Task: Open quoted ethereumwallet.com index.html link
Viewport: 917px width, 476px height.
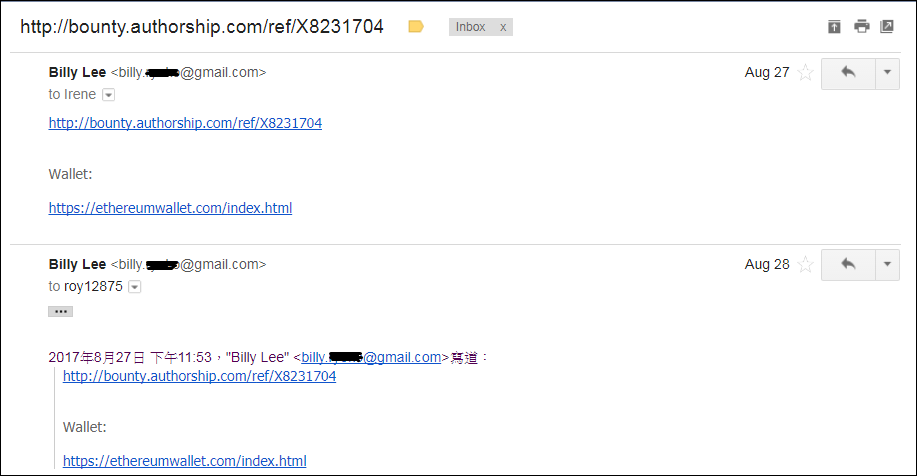Action: pyautogui.click(x=184, y=461)
